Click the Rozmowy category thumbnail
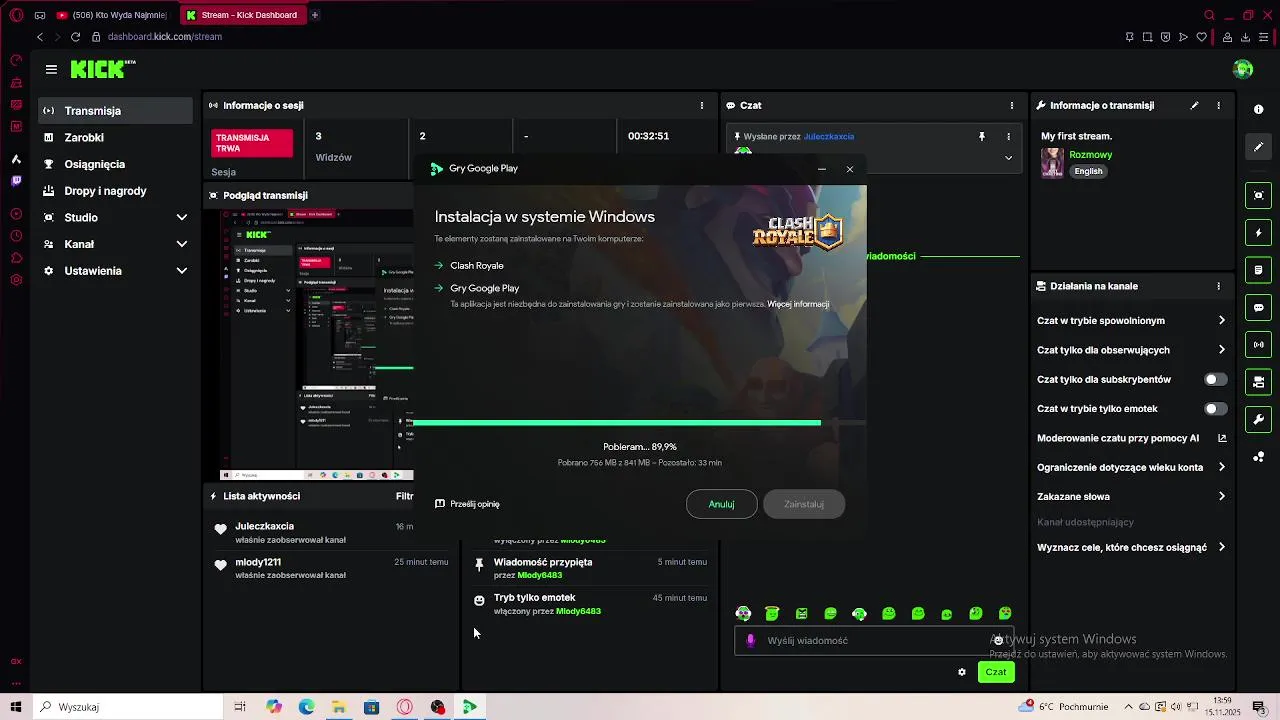 point(1052,163)
